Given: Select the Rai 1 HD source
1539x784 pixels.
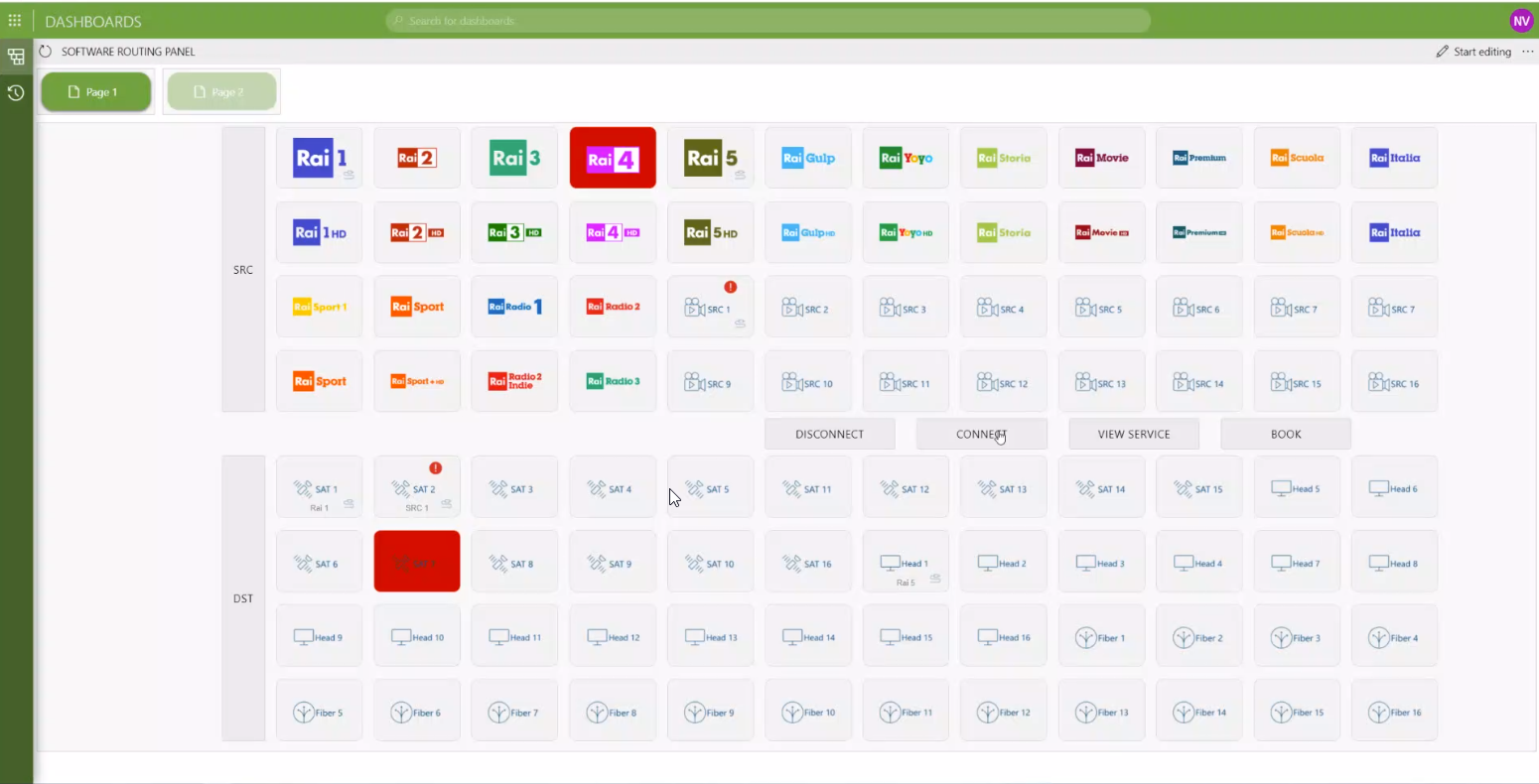Looking at the screenshot, I should point(319,232).
